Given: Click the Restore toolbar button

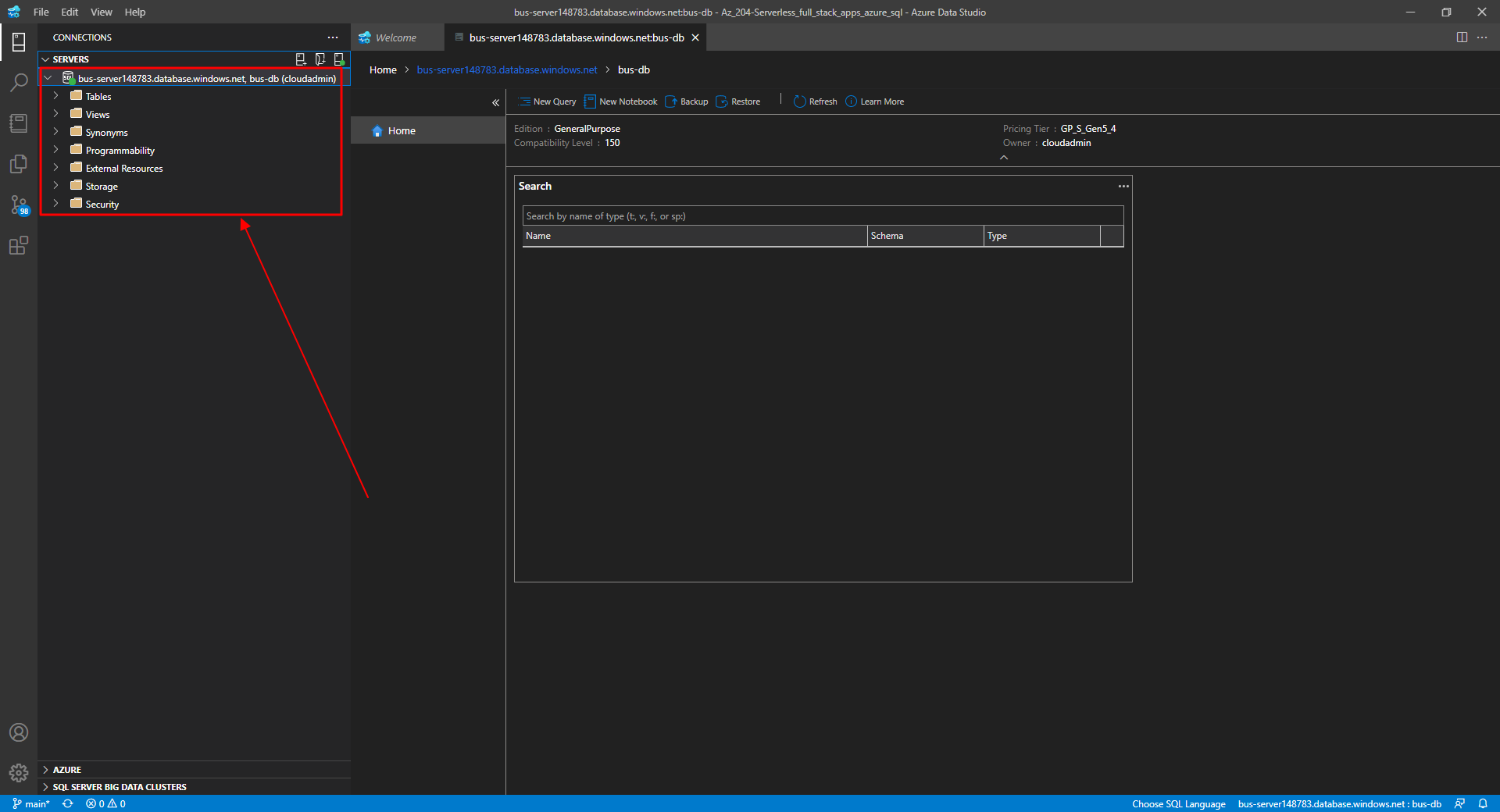Looking at the screenshot, I should point(738,101).
